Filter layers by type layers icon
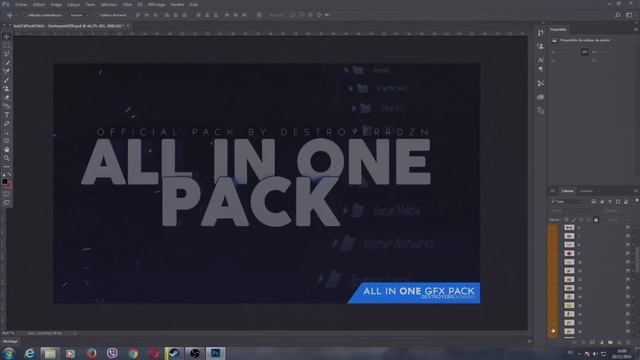Viewport: 640px width, 360px height. point(610,202)
